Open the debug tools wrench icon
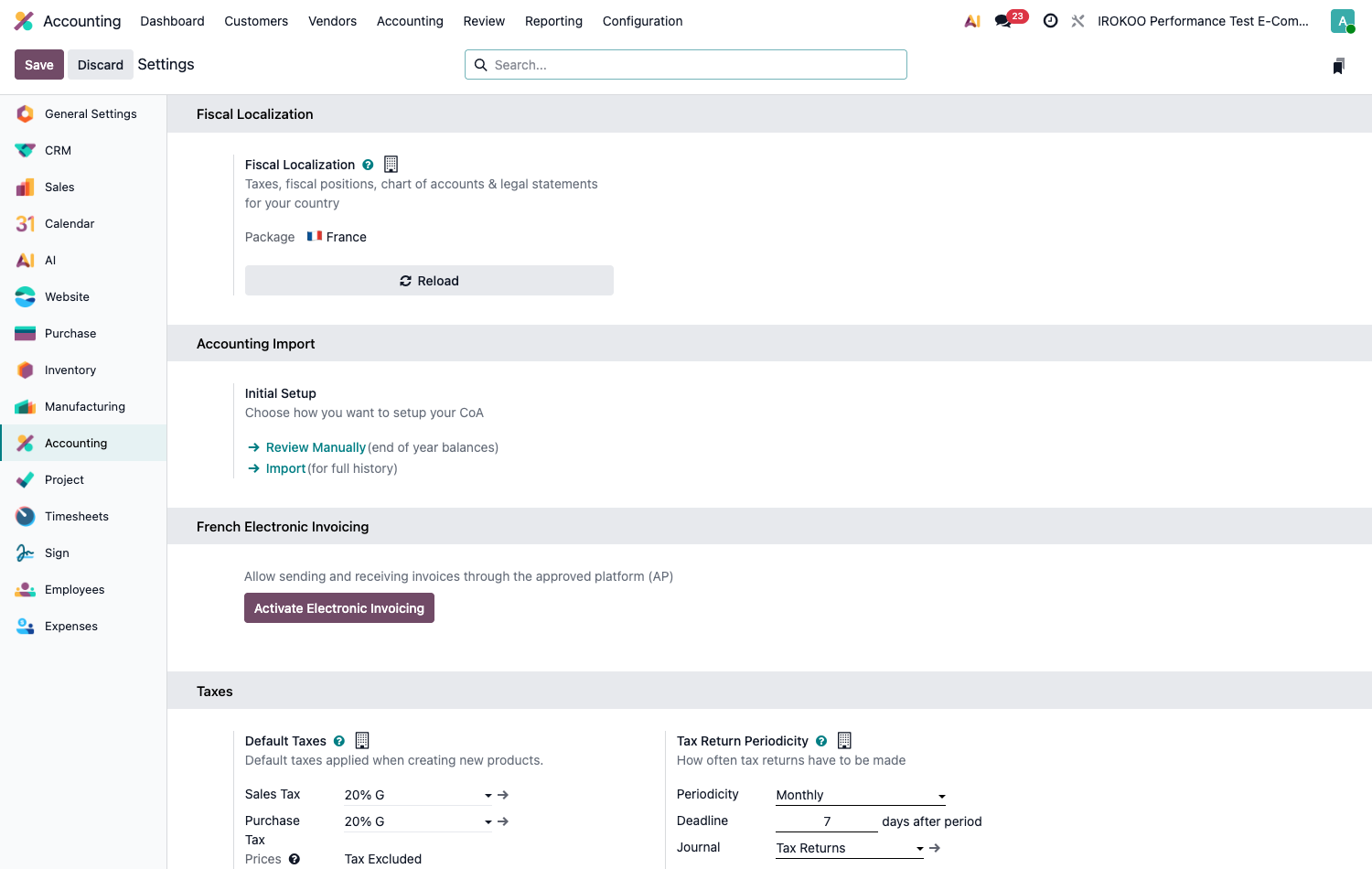1372x869 pixels. point(1077,21)
